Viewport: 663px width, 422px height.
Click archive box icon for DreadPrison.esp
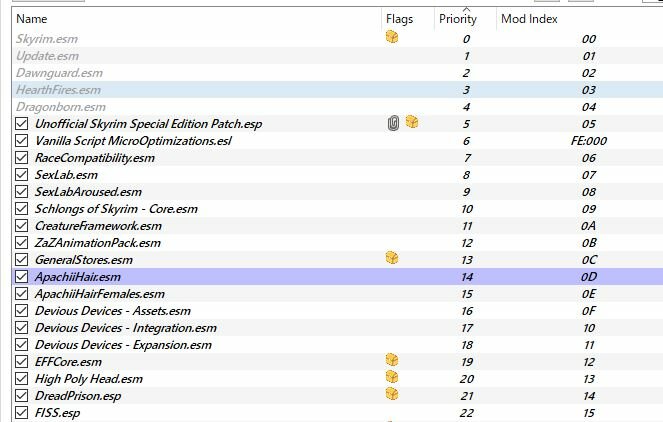(392, 394)
